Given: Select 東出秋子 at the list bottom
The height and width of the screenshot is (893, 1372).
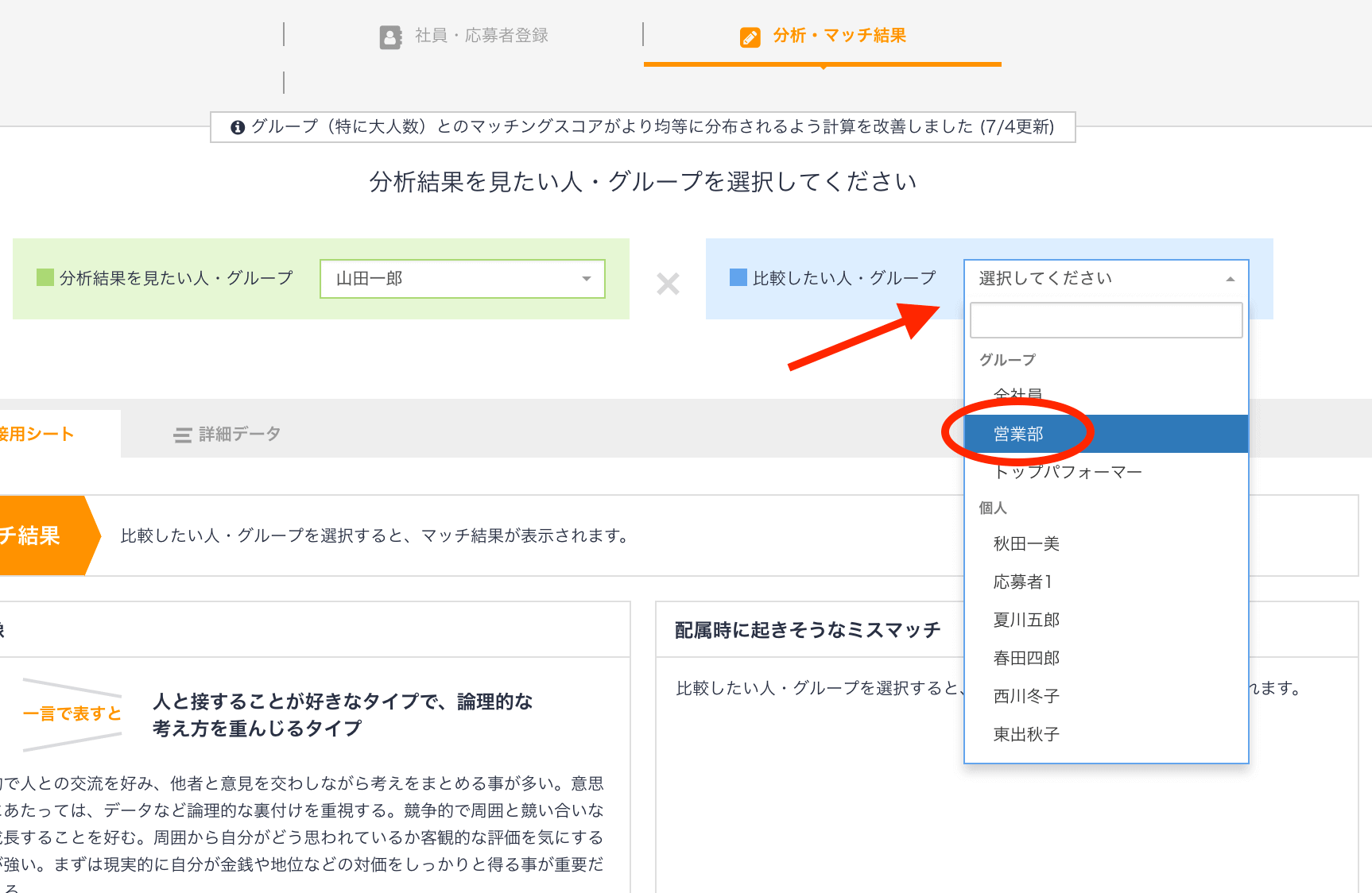Looking at the screenshot, I should 1026,734.
